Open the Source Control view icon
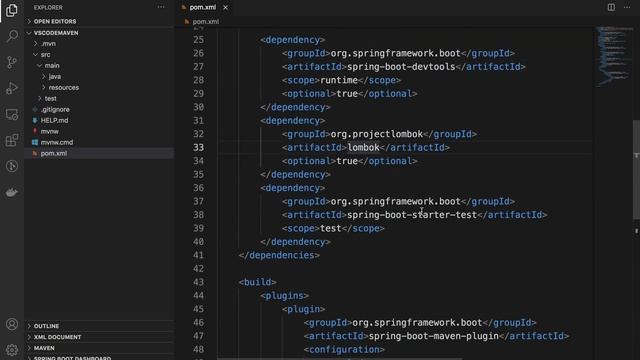Viewport: 640px width, 360px height. [12, 62]
